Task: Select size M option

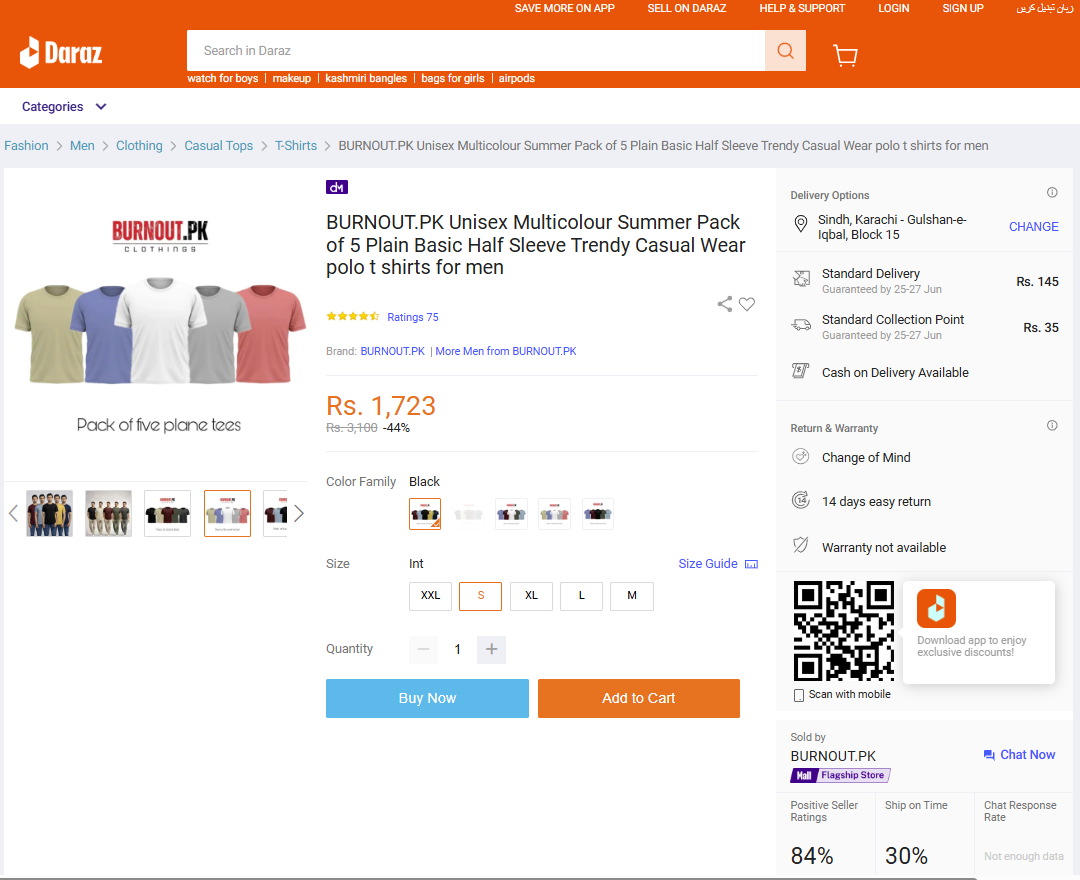Action: [632, 596]
